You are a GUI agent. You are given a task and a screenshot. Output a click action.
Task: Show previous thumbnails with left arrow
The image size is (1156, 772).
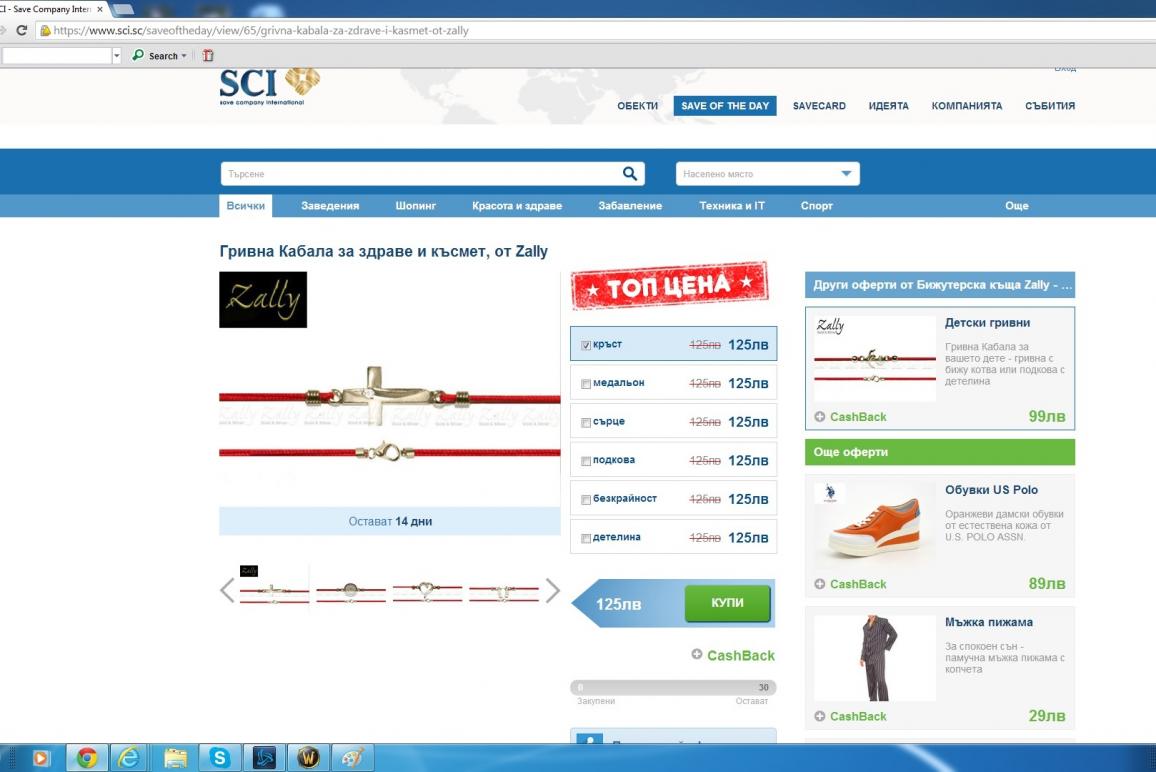227,590
